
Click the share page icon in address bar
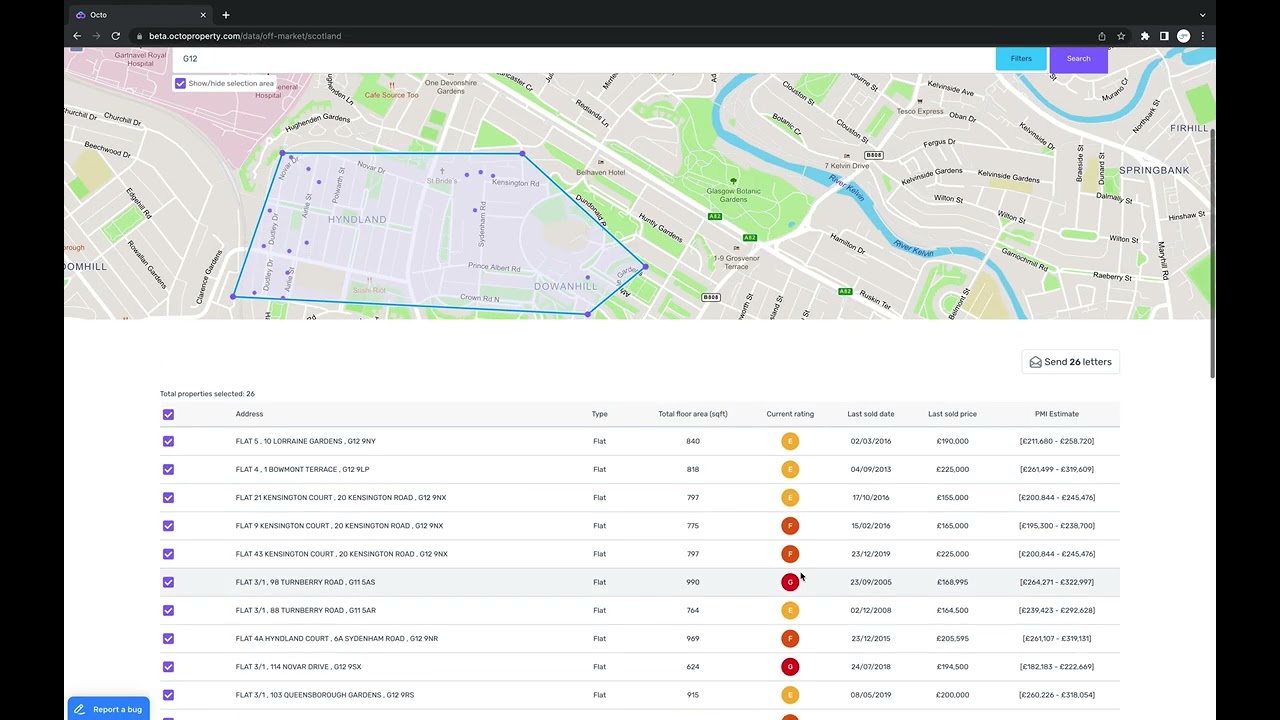1102,36
